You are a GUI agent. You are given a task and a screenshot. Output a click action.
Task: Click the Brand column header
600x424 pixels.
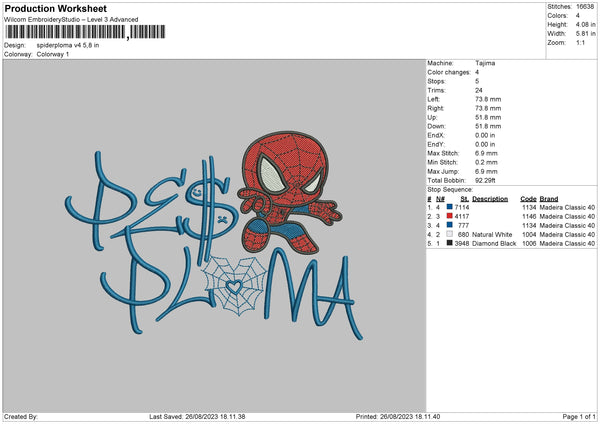(551, 198)
